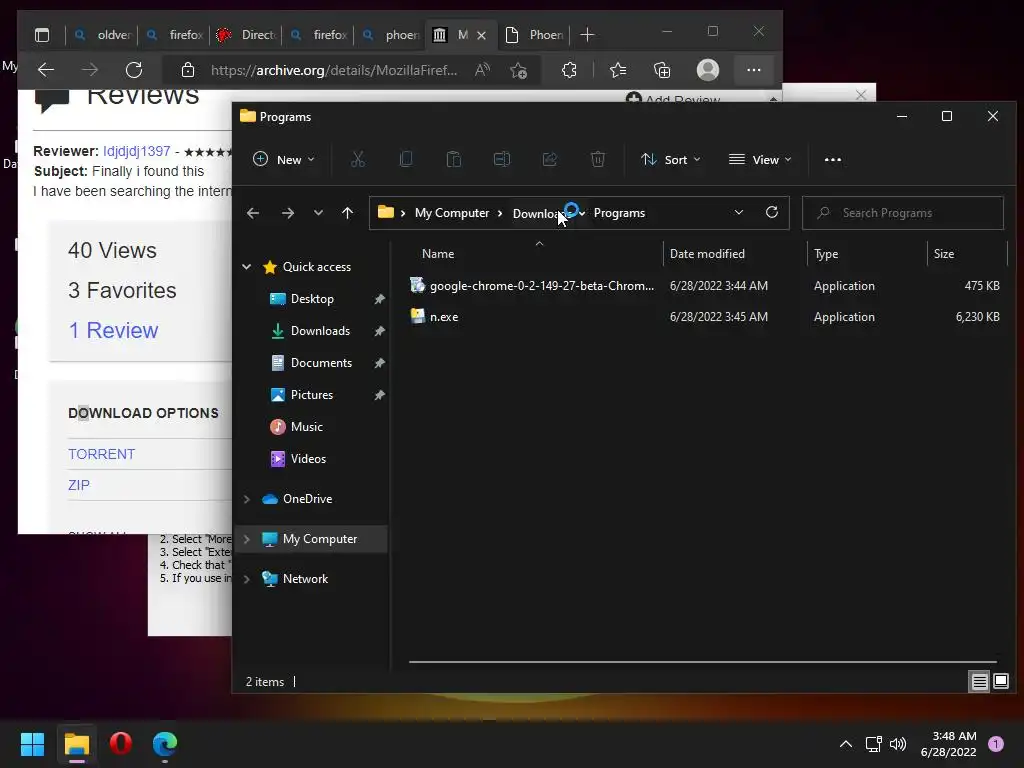
Task: Expand address bar history dropdown
Action: pos(739,213)
